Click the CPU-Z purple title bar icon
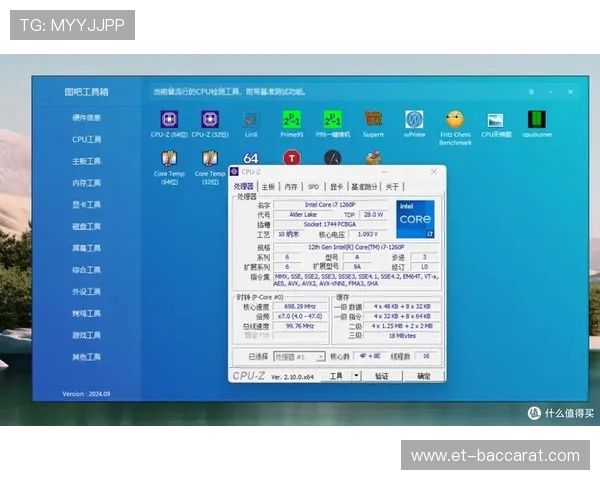Viewport: 600px width, 480px height. 234,172
